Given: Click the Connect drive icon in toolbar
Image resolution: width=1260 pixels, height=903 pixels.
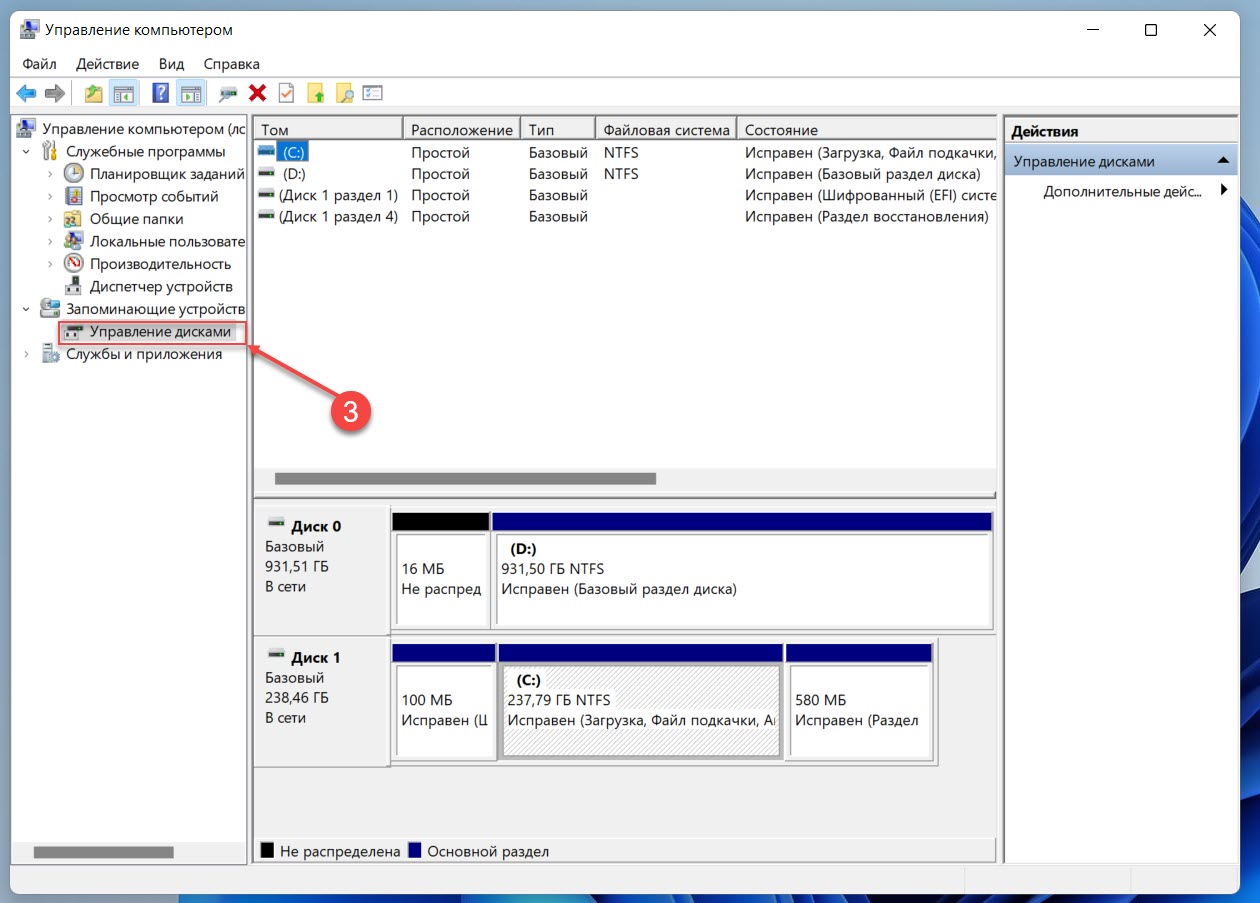Looking at the screenshot, I should tap(228, 93).
